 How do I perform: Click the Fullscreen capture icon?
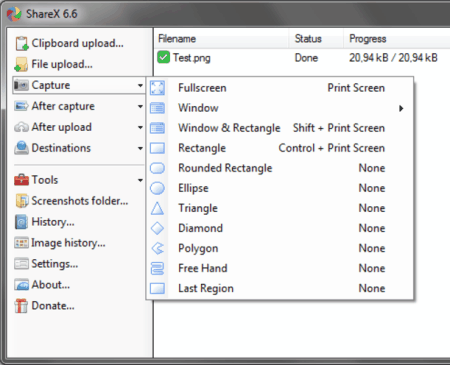(157, 88)
